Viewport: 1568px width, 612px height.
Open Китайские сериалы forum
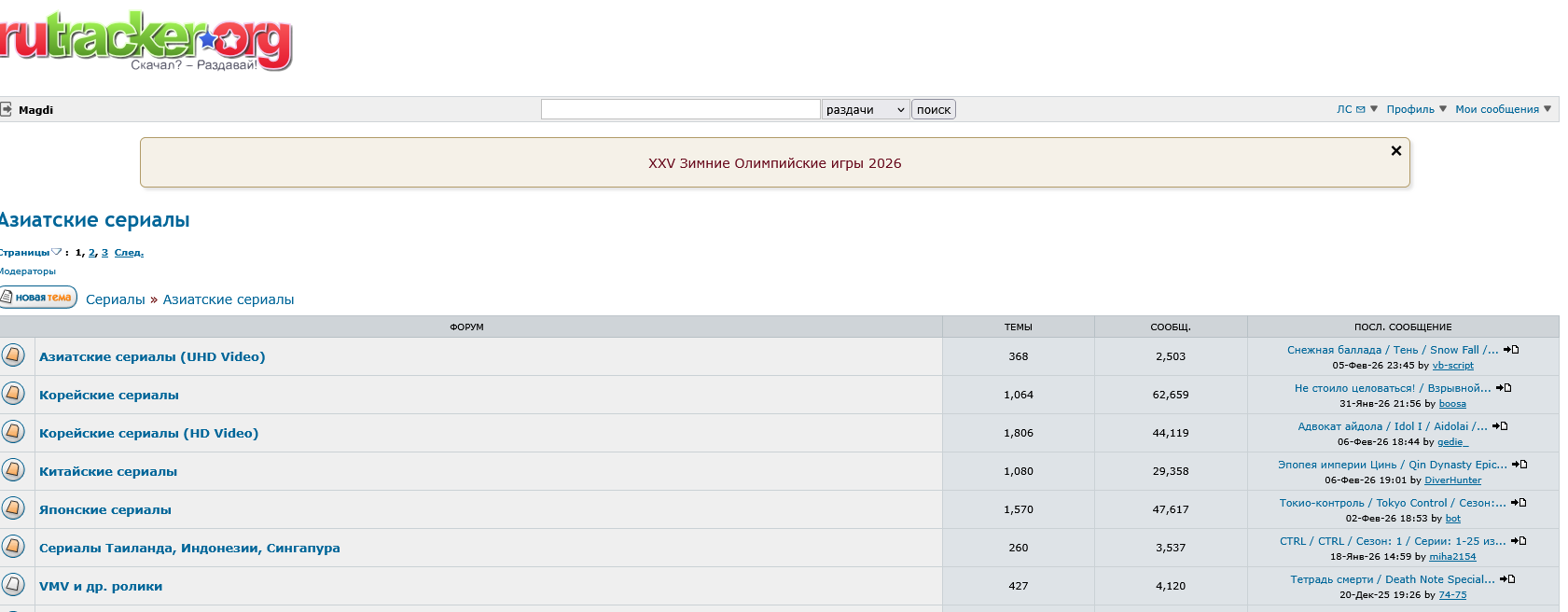coord(108,471)
